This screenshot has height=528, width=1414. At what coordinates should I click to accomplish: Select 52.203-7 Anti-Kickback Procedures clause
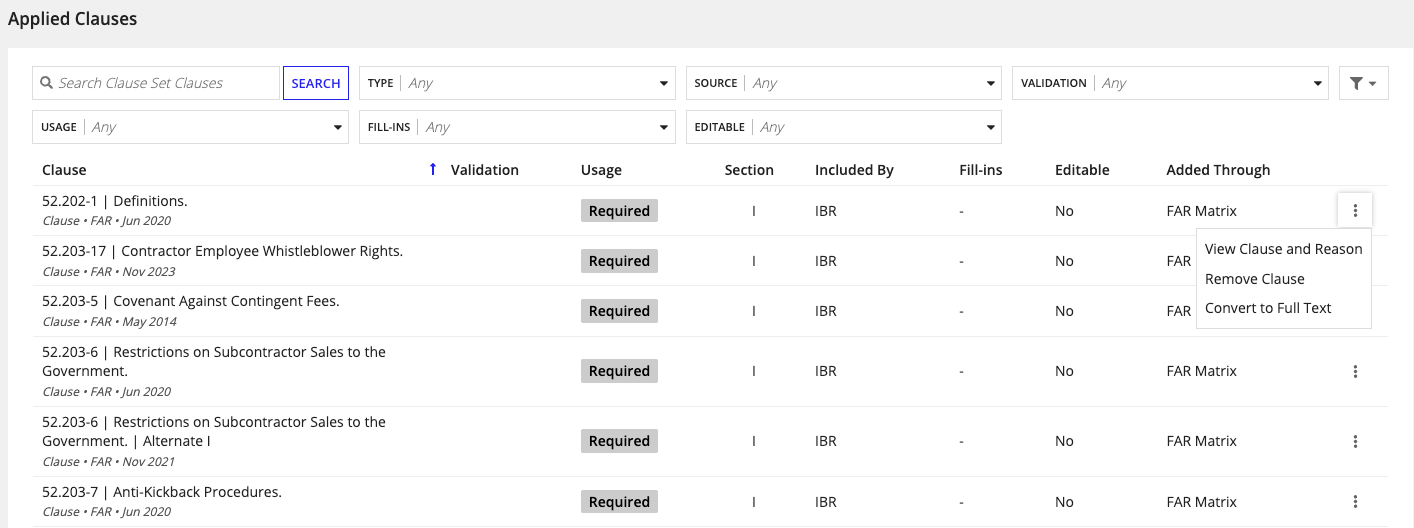[162, 492]
